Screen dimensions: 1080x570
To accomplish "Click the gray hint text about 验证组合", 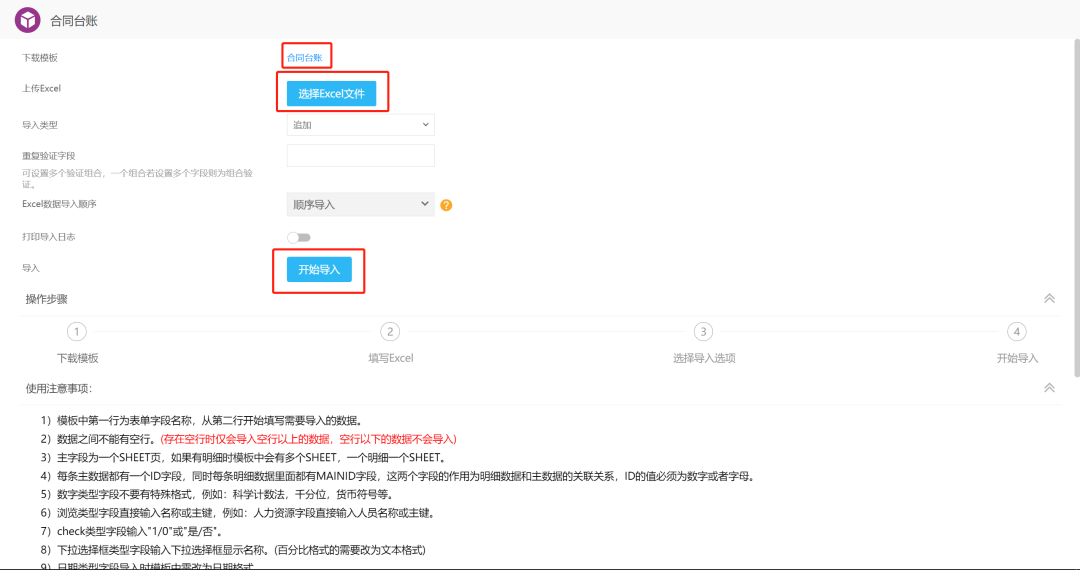I will coord(137,179).
